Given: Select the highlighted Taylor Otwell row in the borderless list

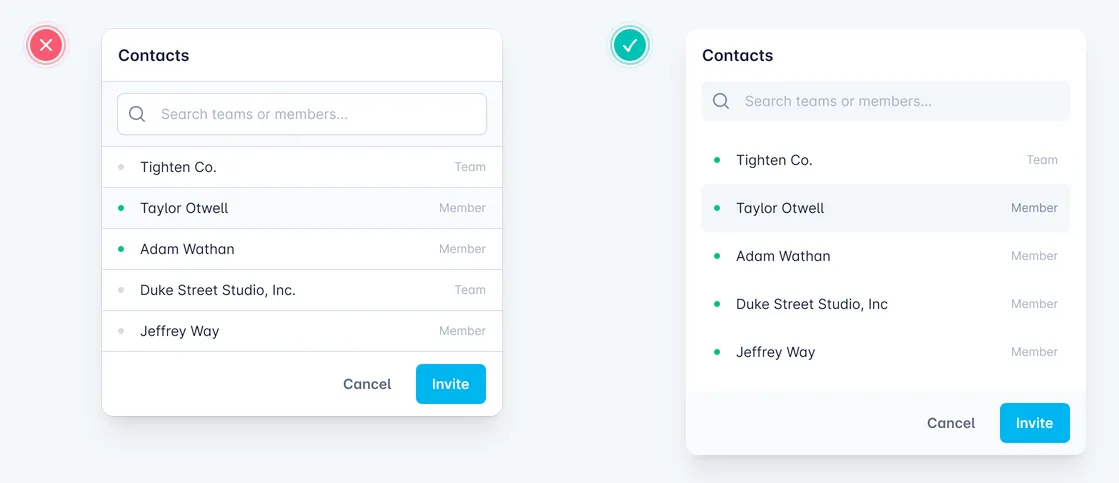Looking at the screenshot, I should point(885,208).
